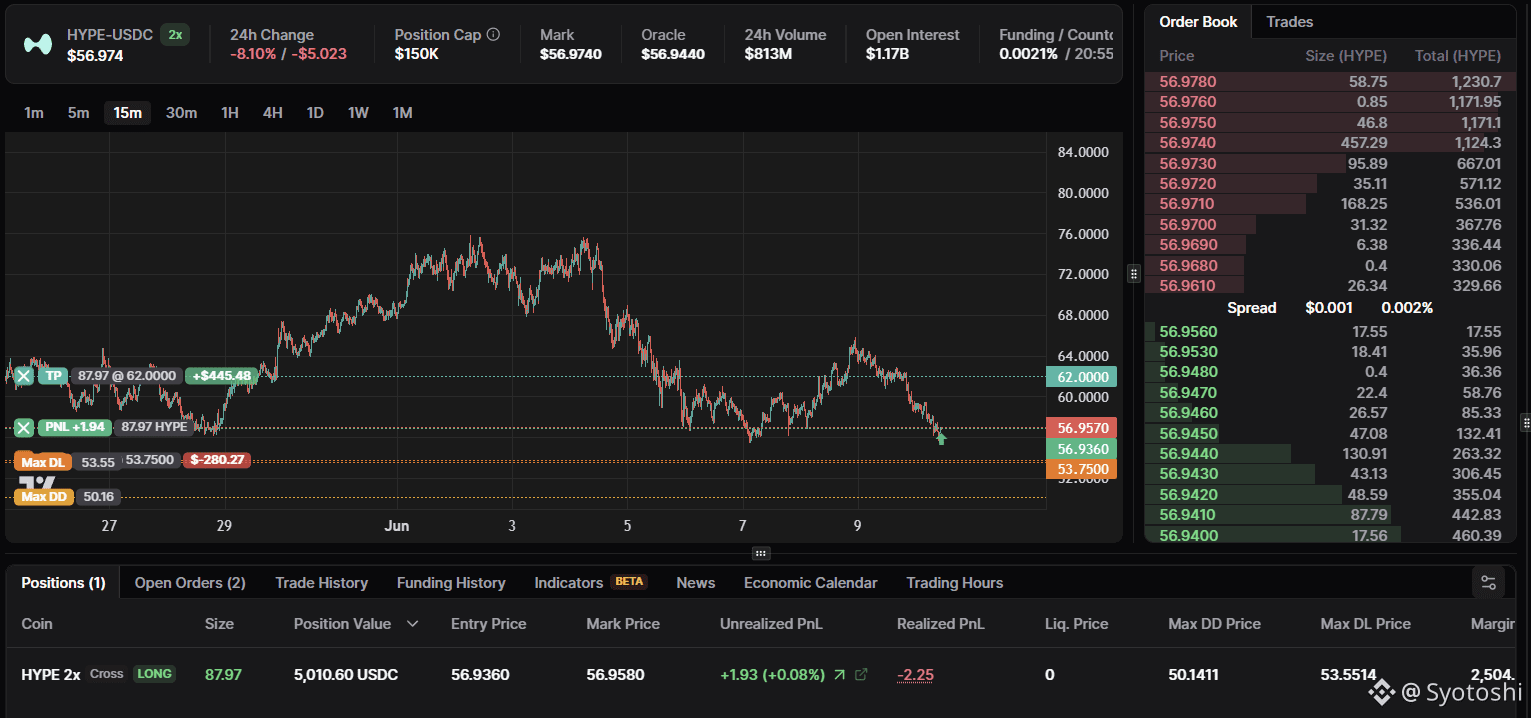Click the Spread $0.001 row
Image resolution: width=1531 pixels, height=718 pixels.
click(x=1330, y=308)
